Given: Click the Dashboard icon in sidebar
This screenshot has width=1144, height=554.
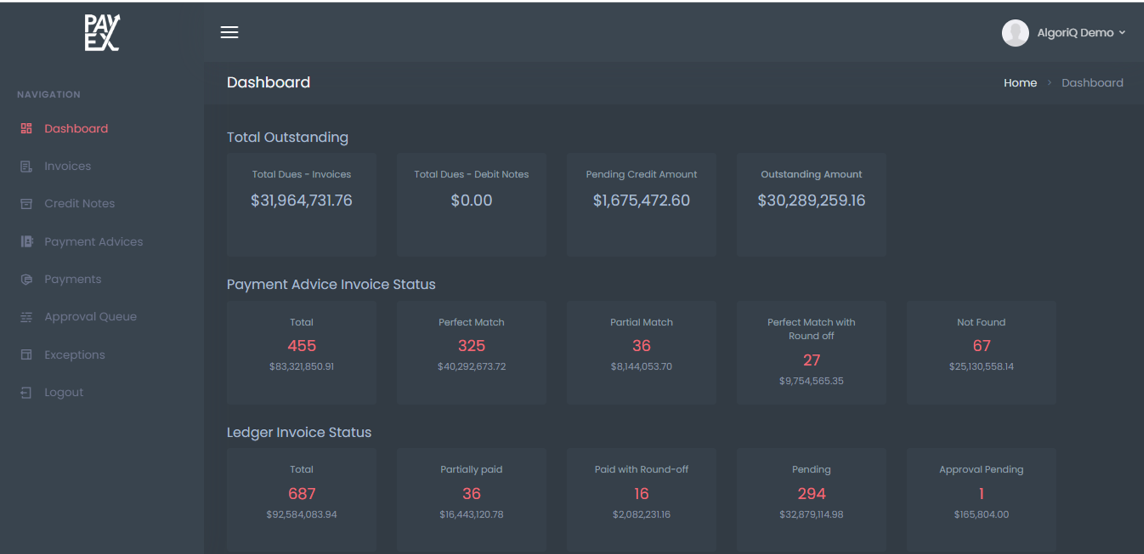Looking at the screenshot, I should click(x=26, y=129).
